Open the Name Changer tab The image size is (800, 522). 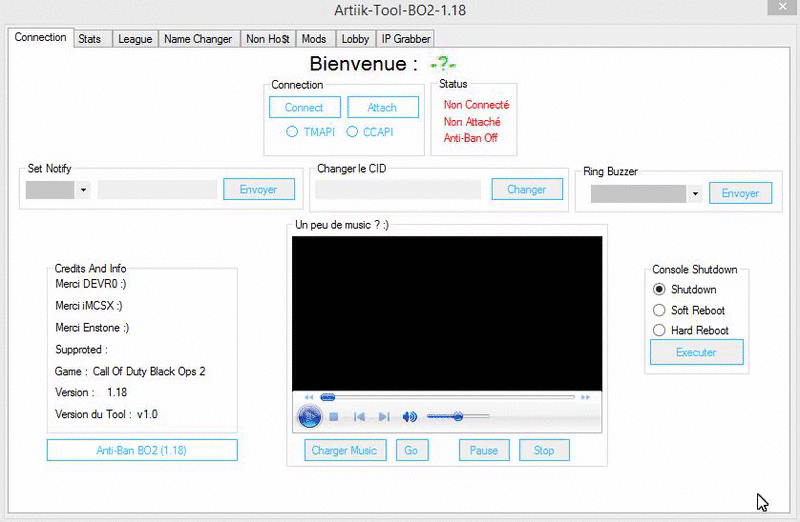point(198,39)
